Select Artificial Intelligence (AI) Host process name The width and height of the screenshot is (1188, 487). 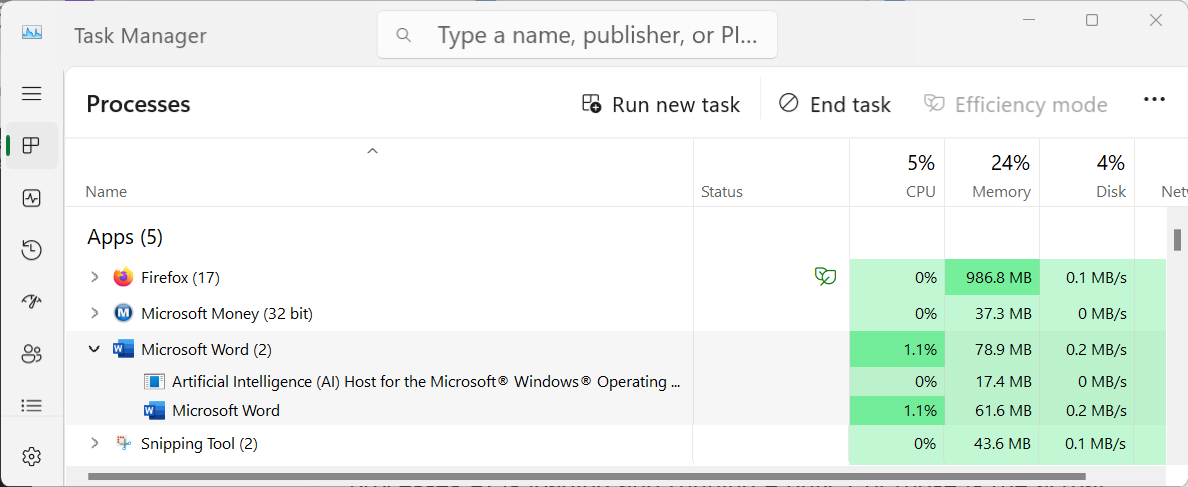pos(425,382)
